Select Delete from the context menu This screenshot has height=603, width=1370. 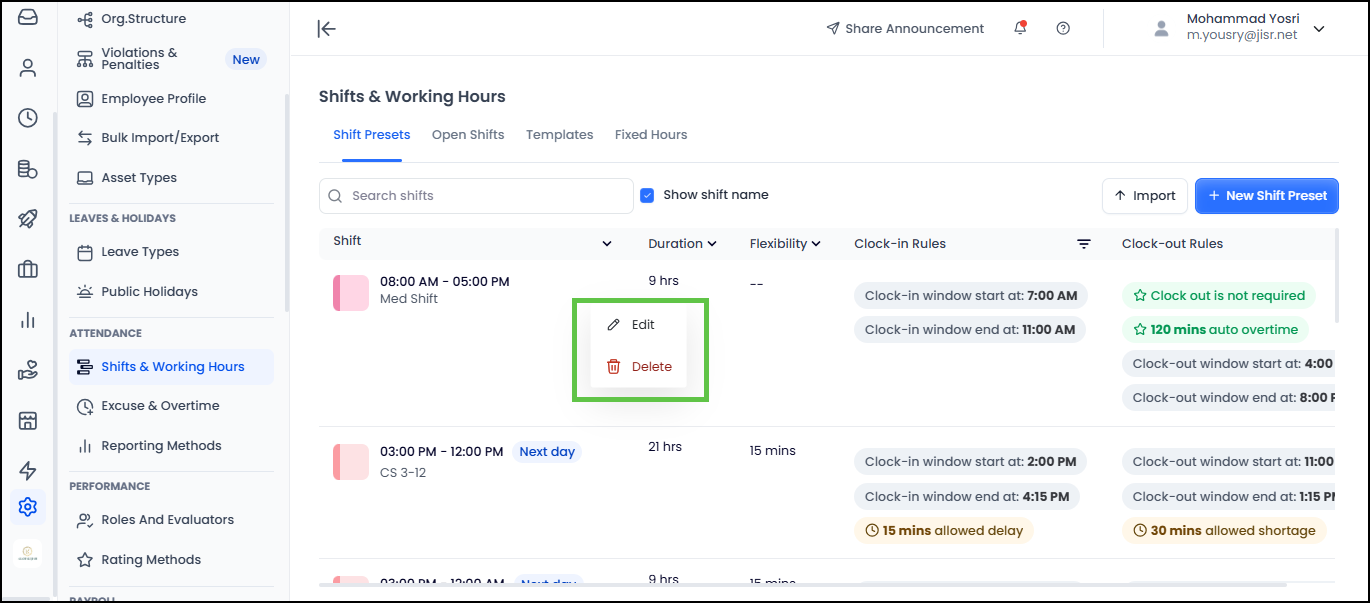click(640, 367)
